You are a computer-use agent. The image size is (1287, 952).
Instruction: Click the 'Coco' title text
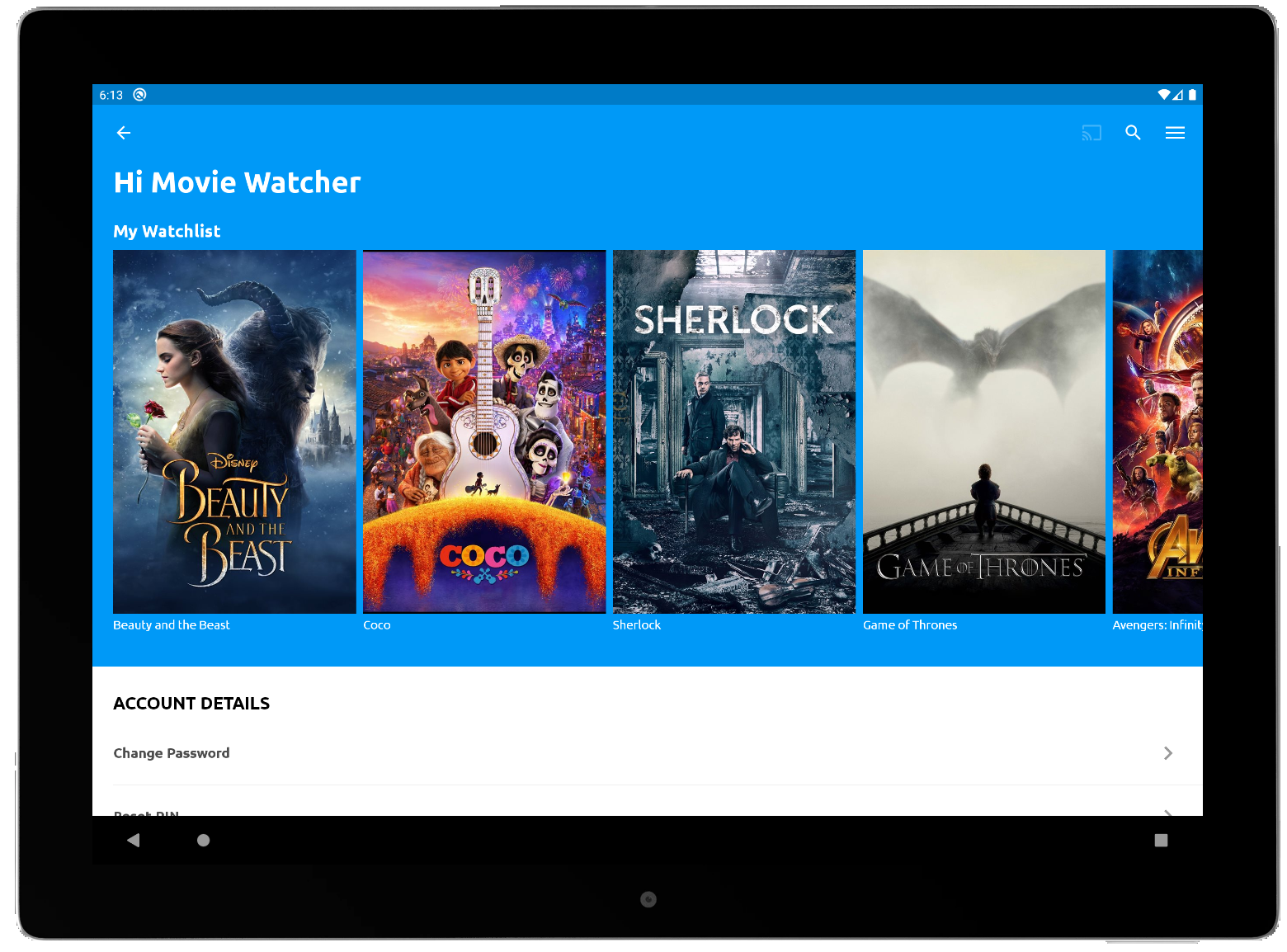377,625
